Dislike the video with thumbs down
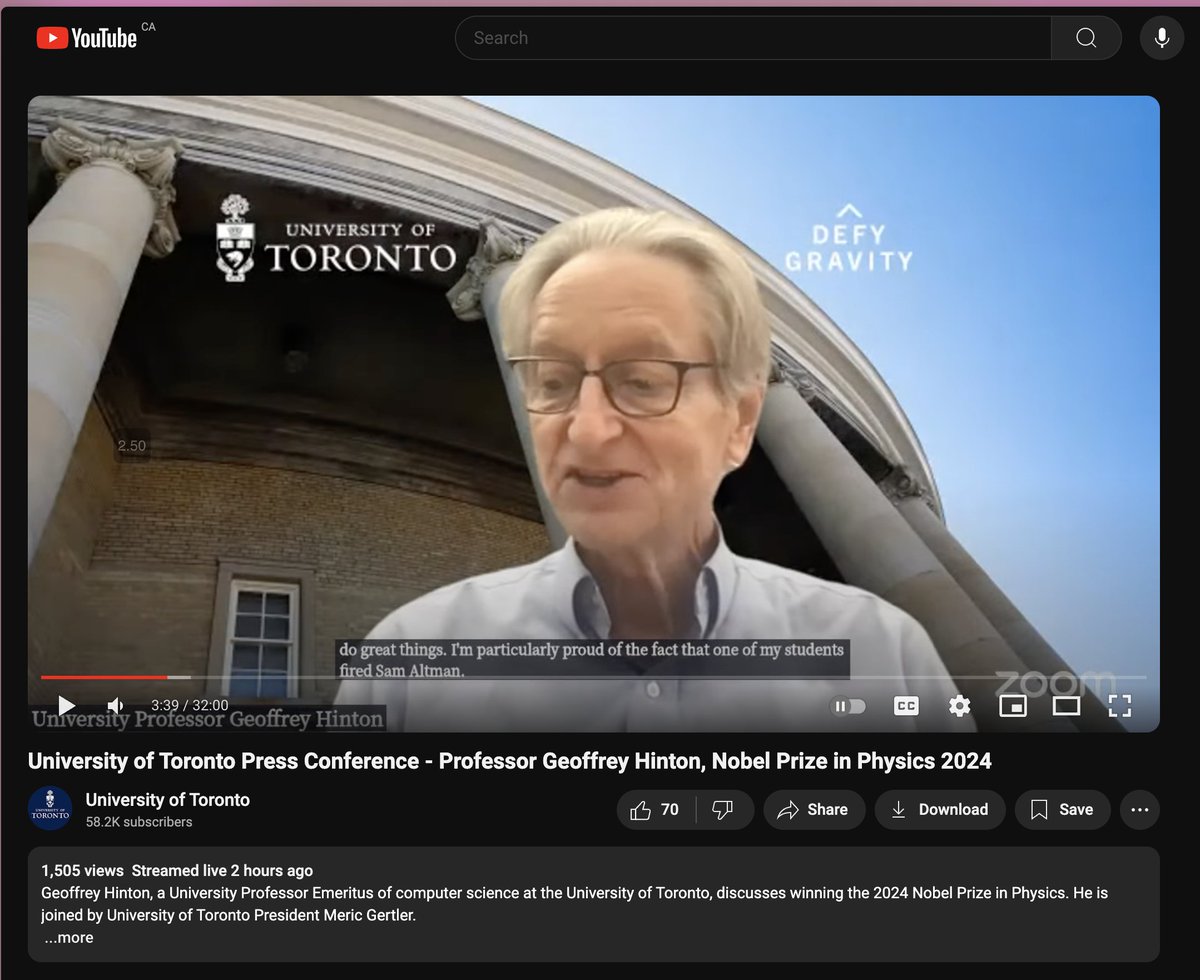Screen dimensions: 1200x980 click(x=722, y=810)
